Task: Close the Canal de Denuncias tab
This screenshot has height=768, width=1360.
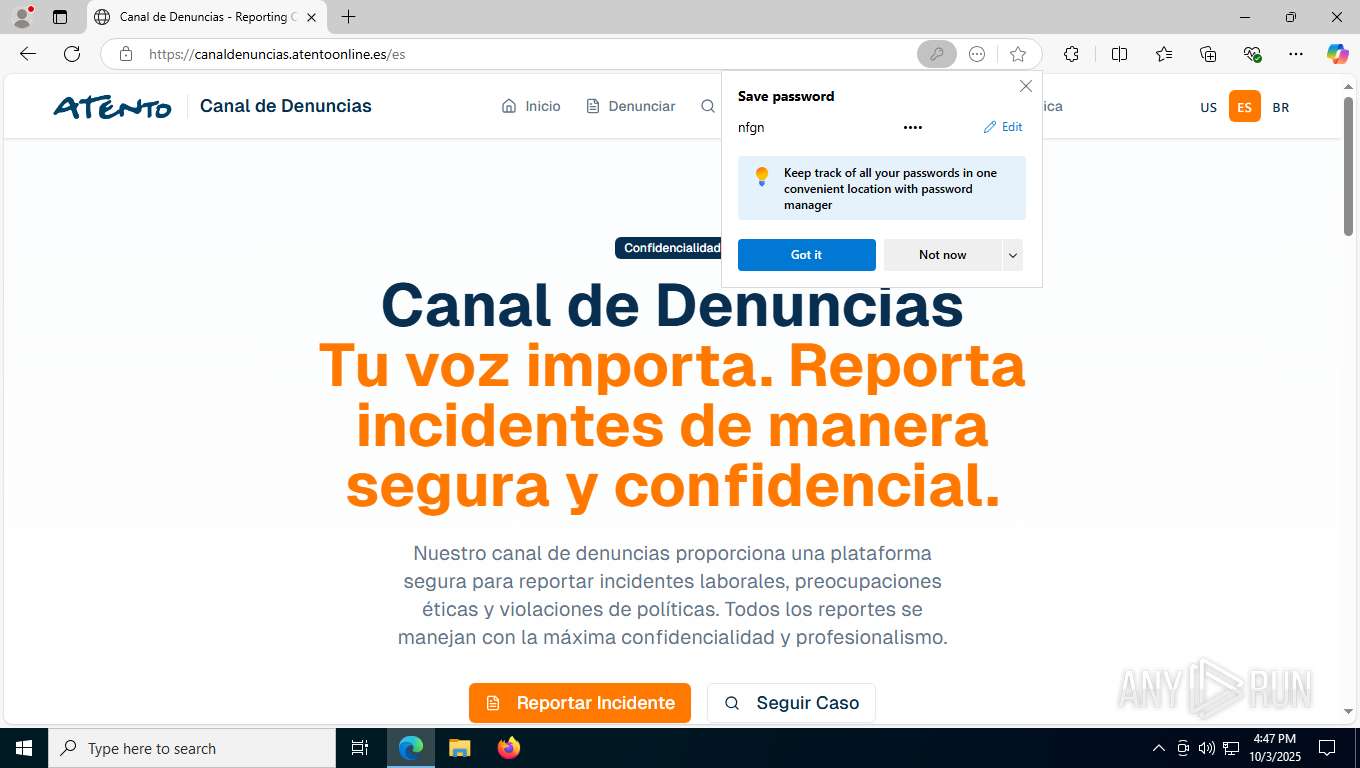Action: pos(311,17)
